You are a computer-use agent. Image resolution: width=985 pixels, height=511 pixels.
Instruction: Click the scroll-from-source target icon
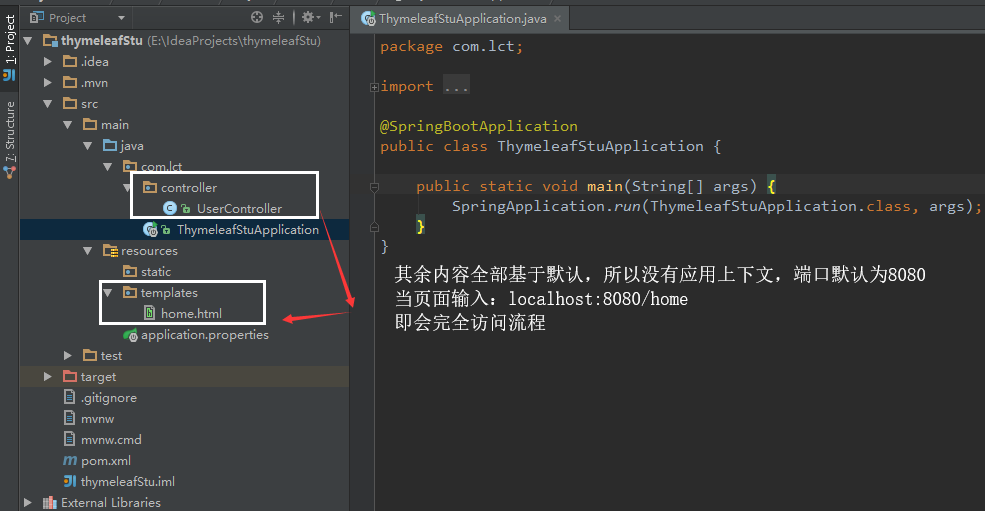click(257, 18)
